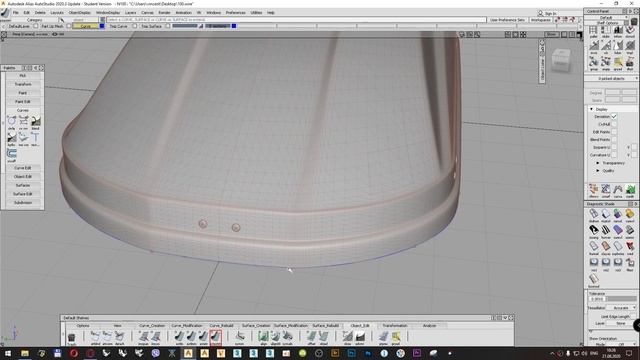This screenshot has height=360, width=640.
Task: Expand the Curve Edit palette section
Action: pos(23,168)
